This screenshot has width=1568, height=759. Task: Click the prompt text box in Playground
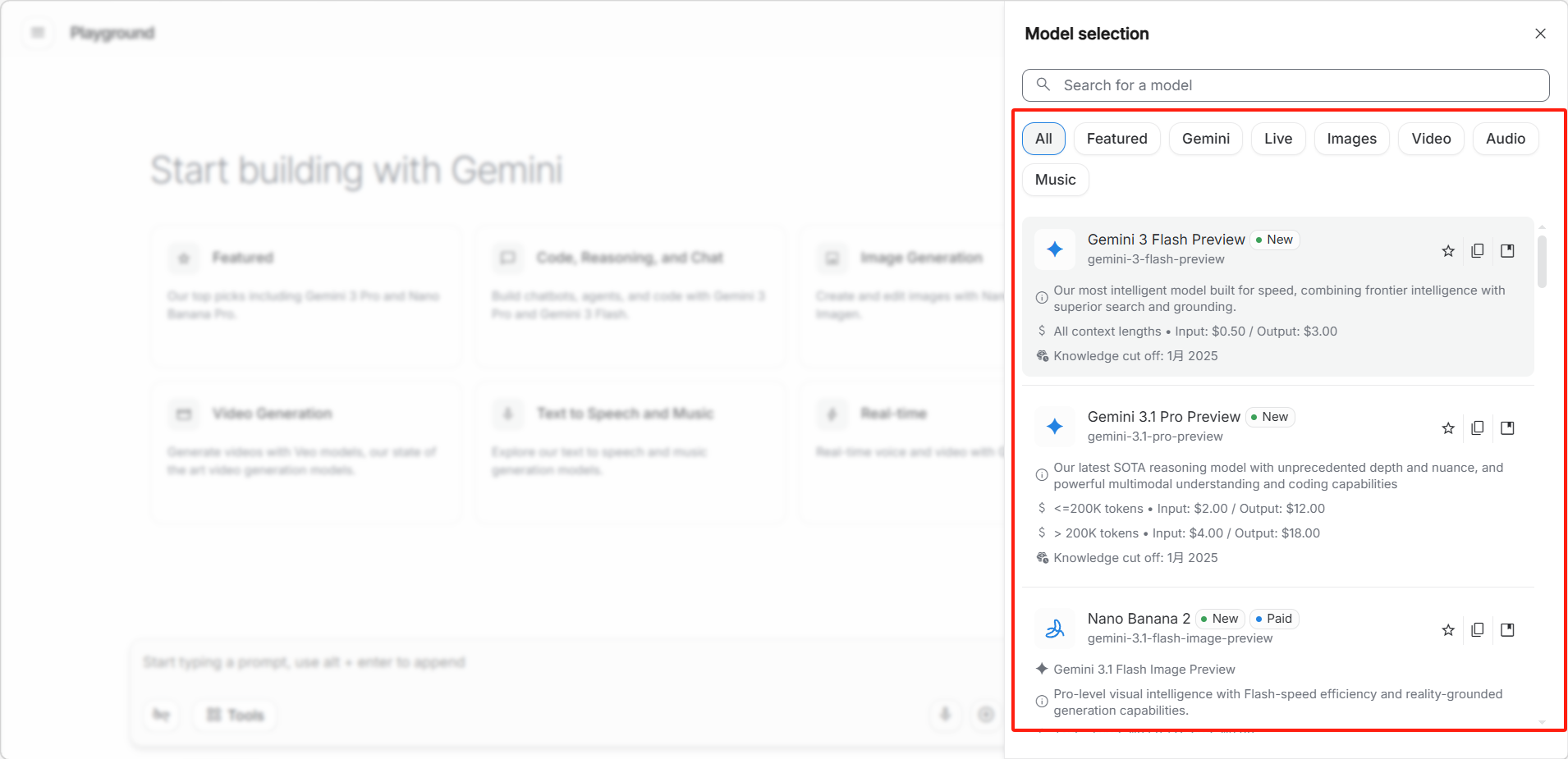[x=566, y=663]
